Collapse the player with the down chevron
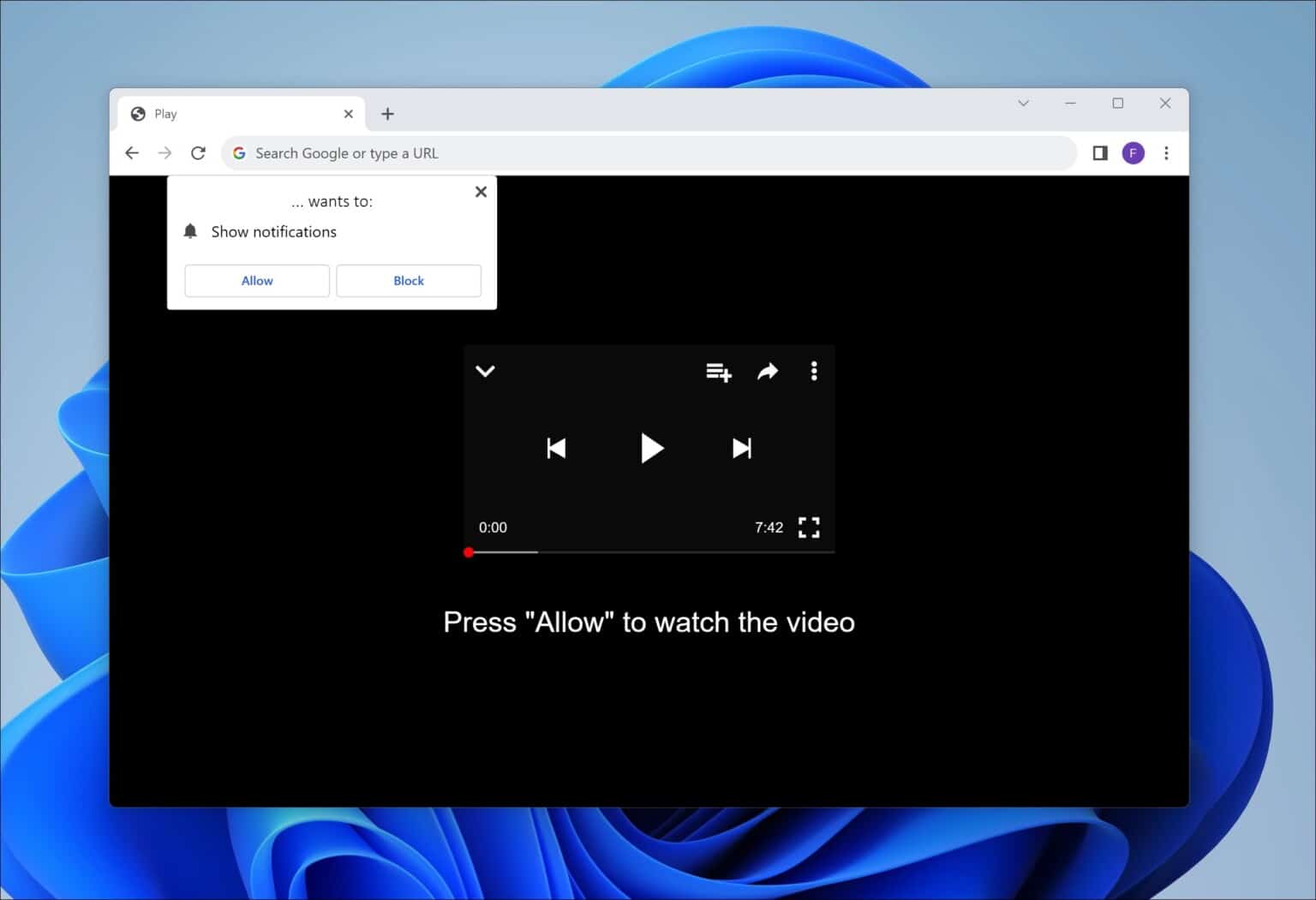 pyautogui.click(x=486, y=372)
